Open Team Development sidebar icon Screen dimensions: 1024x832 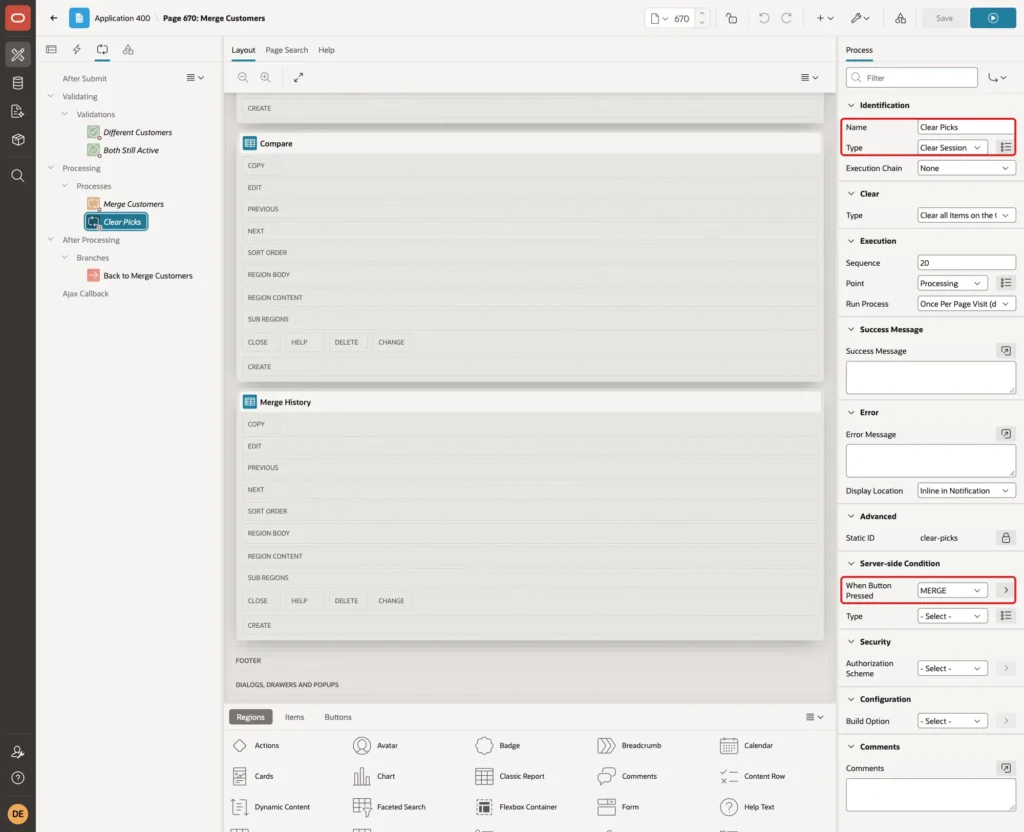[x=18, y=112]
